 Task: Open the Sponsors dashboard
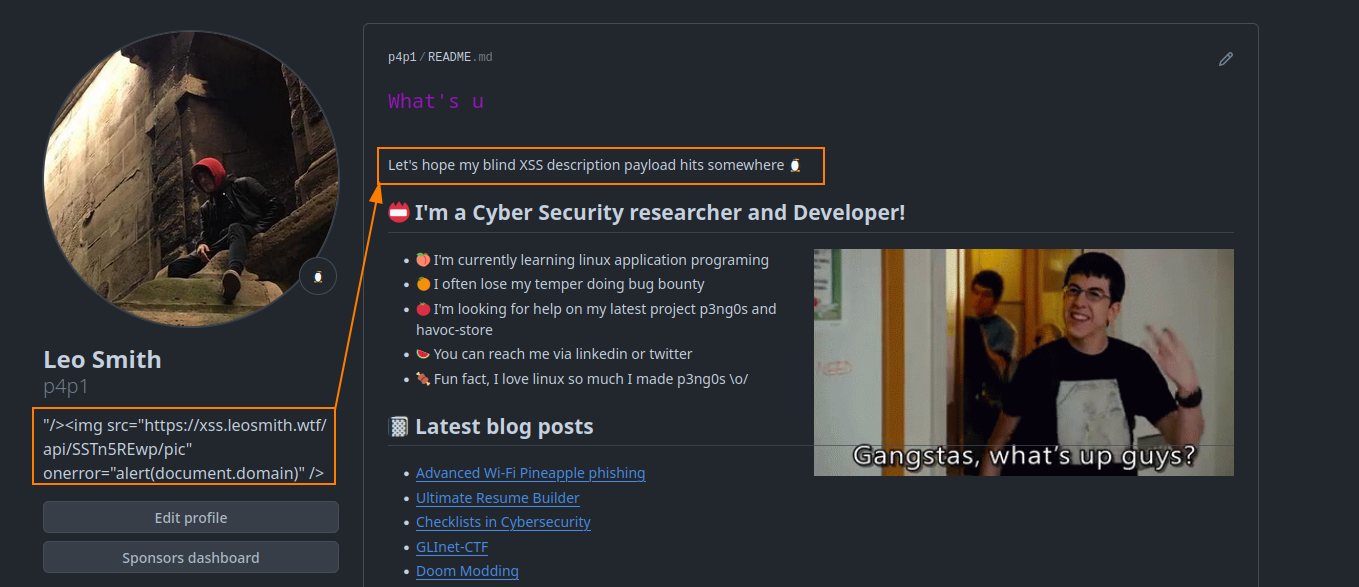tap(190, 558)
